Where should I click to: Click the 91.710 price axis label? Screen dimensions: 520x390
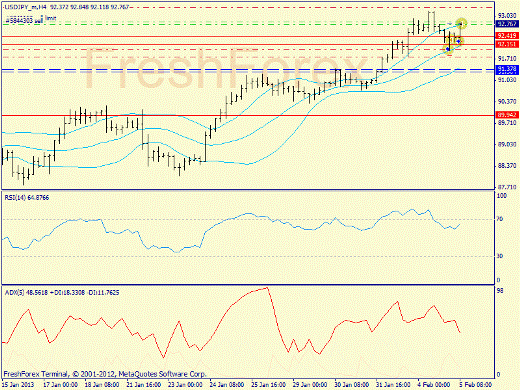coord(506,59)
